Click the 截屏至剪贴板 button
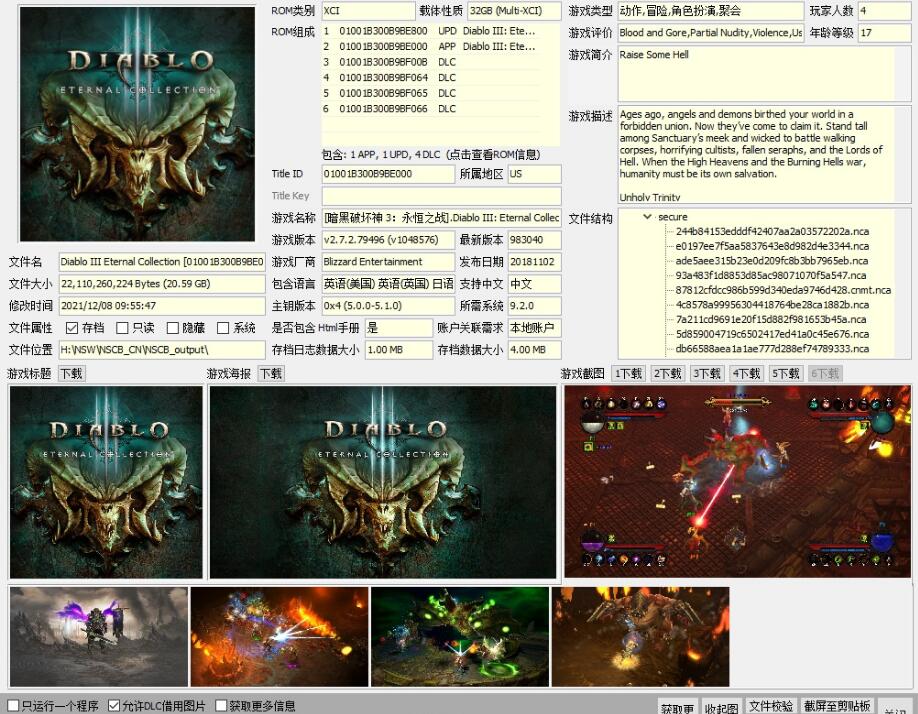 tap(837, 706)
